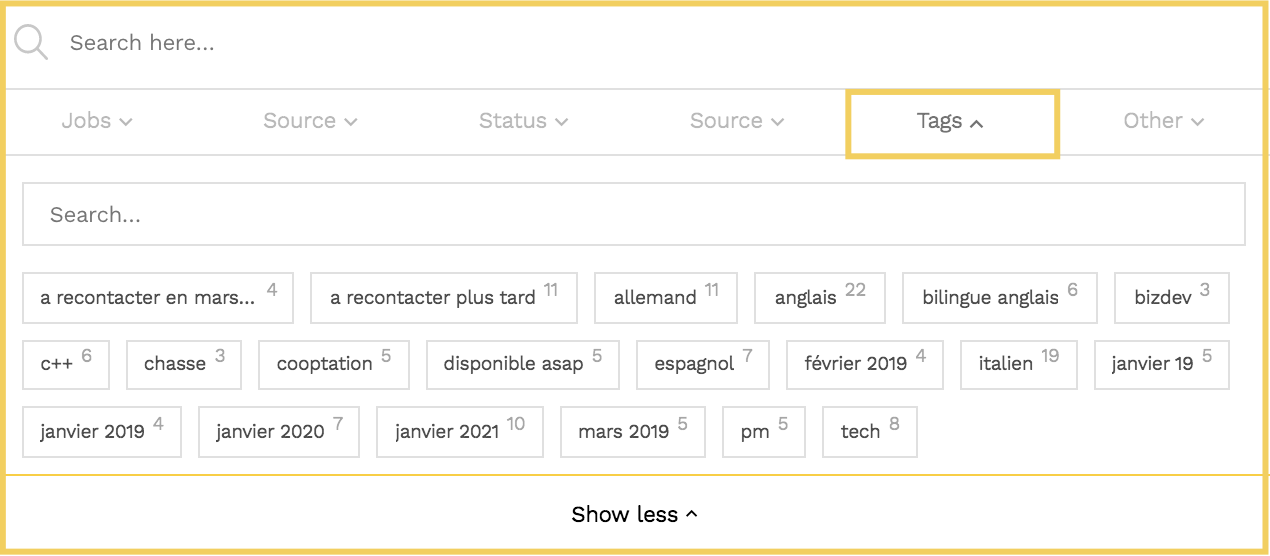
Task: Open the Other filter dropdown
Action: click(x=1163, y=121)
